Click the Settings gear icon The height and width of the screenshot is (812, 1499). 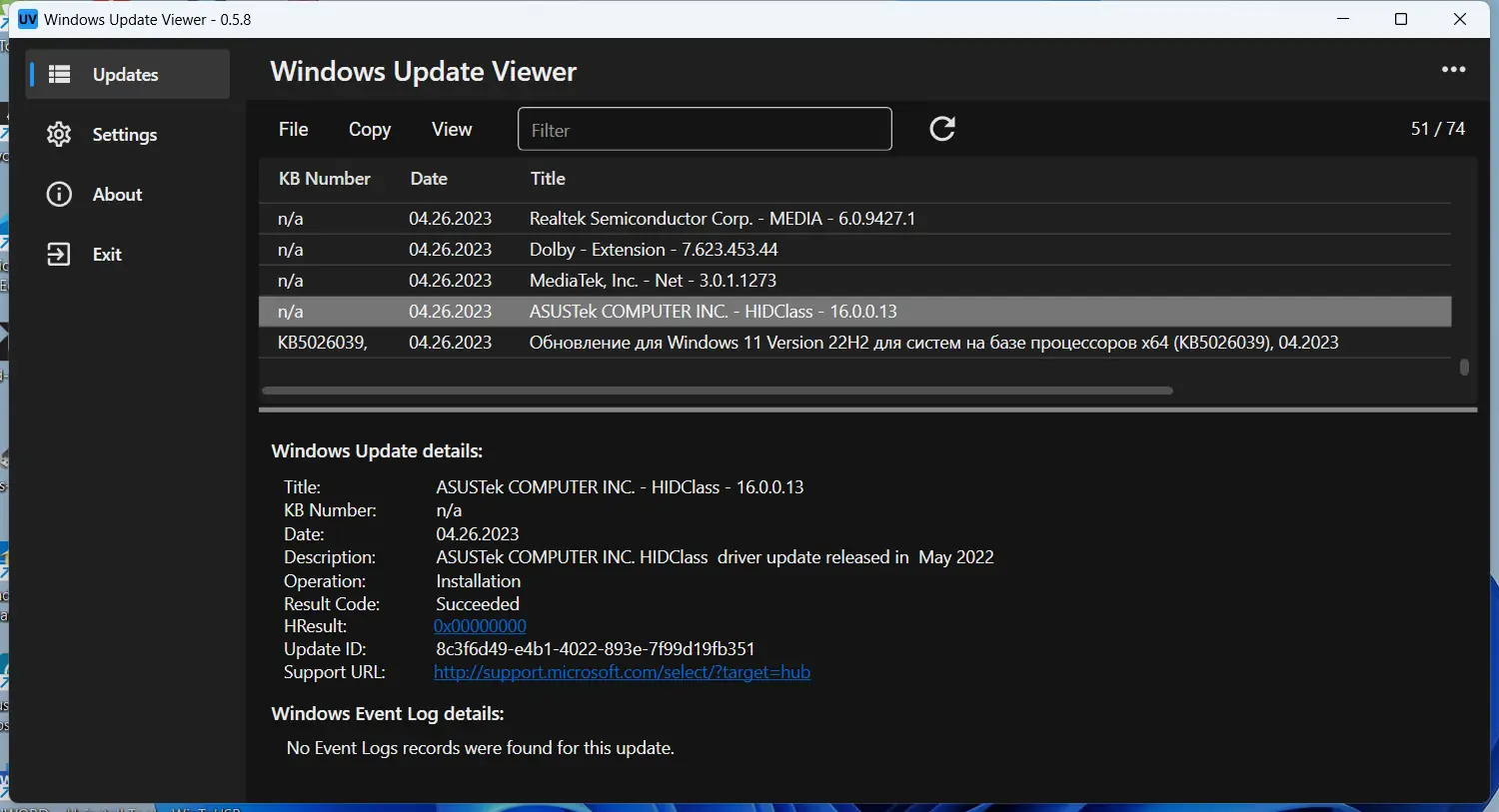(x=59, y=135)
